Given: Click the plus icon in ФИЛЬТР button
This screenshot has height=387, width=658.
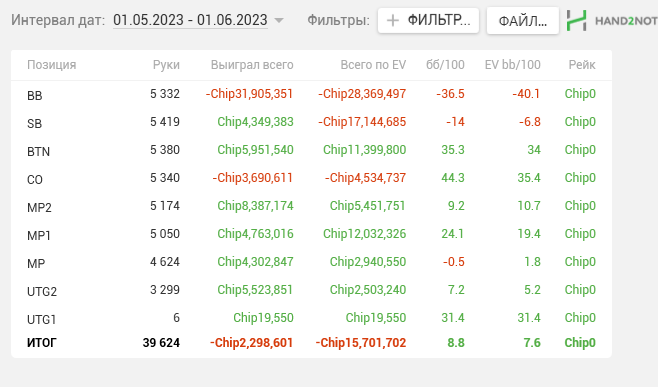Looking at the screenshot, I should tap(392, 21).
